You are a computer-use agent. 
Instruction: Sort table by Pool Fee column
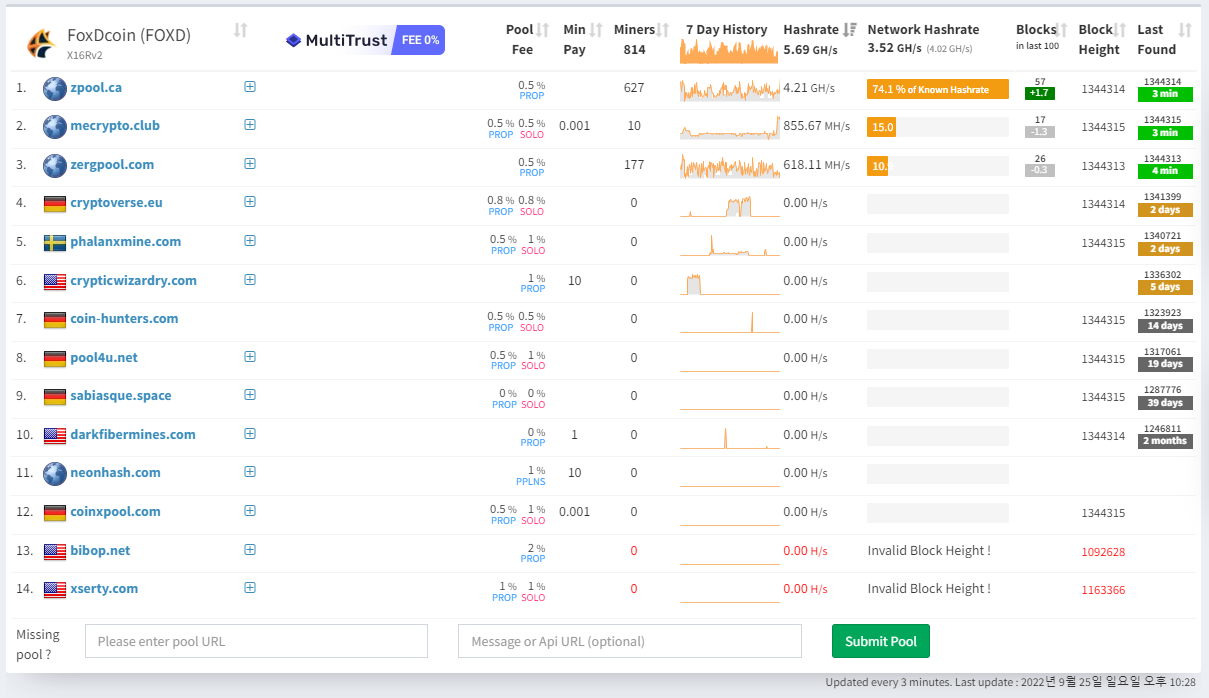tap(542, 30)
